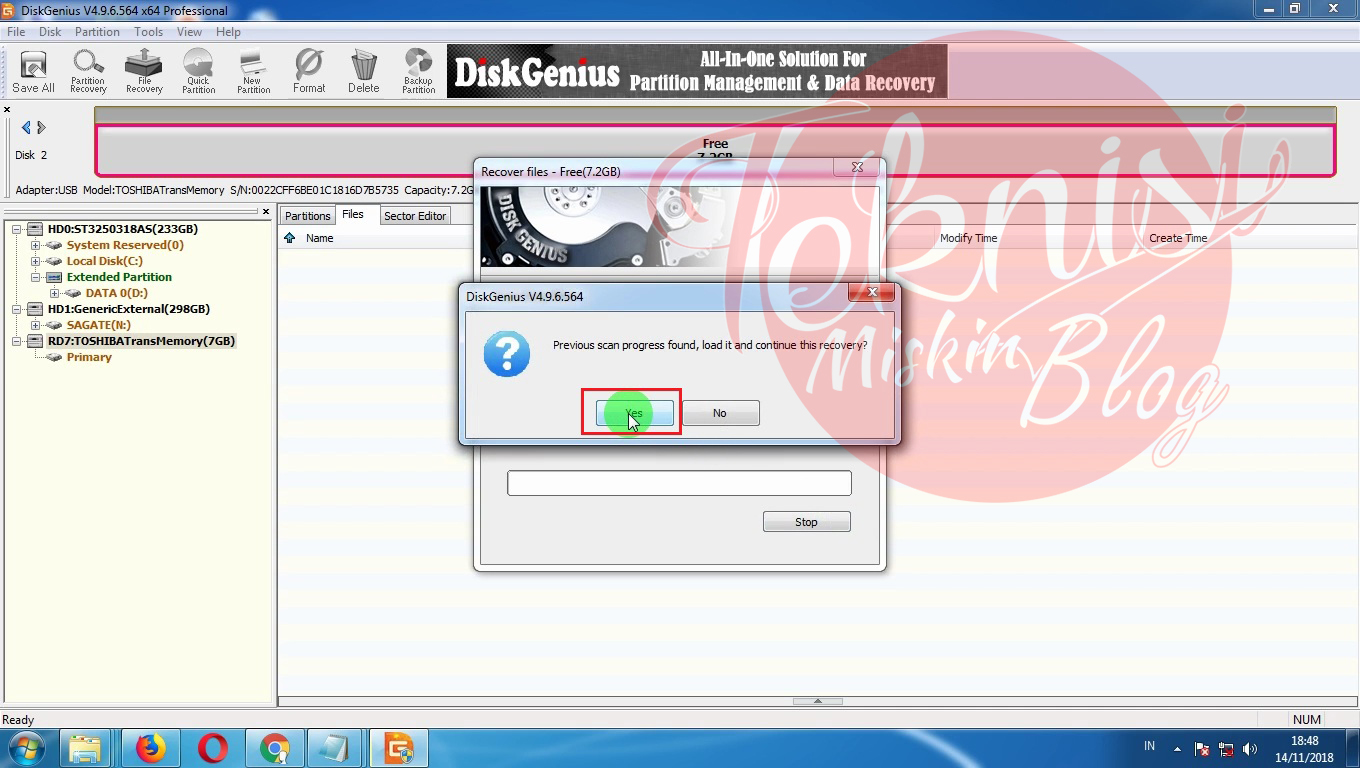1360x768 pixels.
Task: Close the DiskGenius confirmation dialog
Action: [x=872, y=292]
